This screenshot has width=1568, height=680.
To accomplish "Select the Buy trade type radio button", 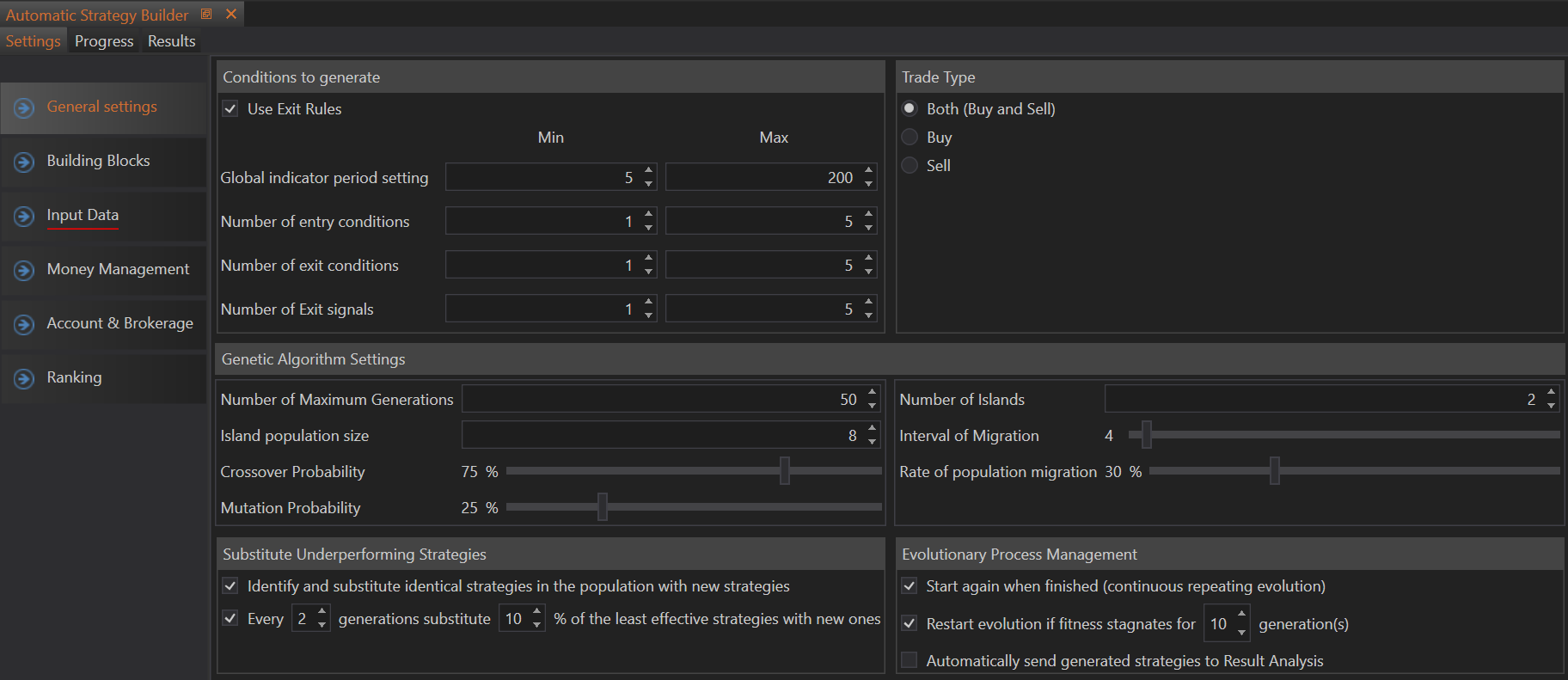I will point(910,138).
